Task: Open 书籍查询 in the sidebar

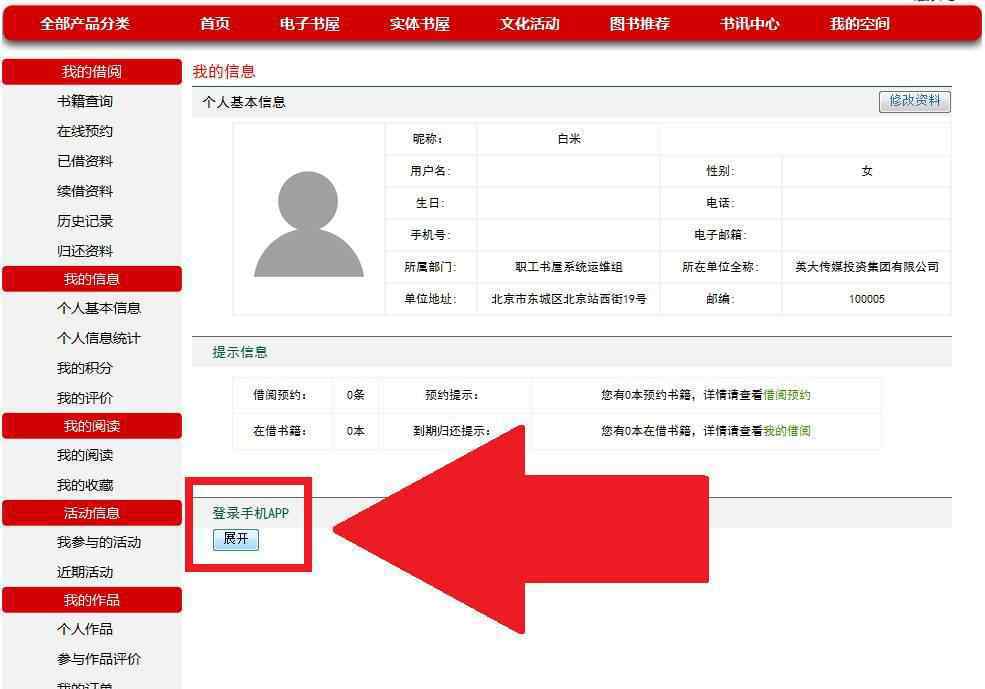Action: pyautogui.click(x=85, y=101)
